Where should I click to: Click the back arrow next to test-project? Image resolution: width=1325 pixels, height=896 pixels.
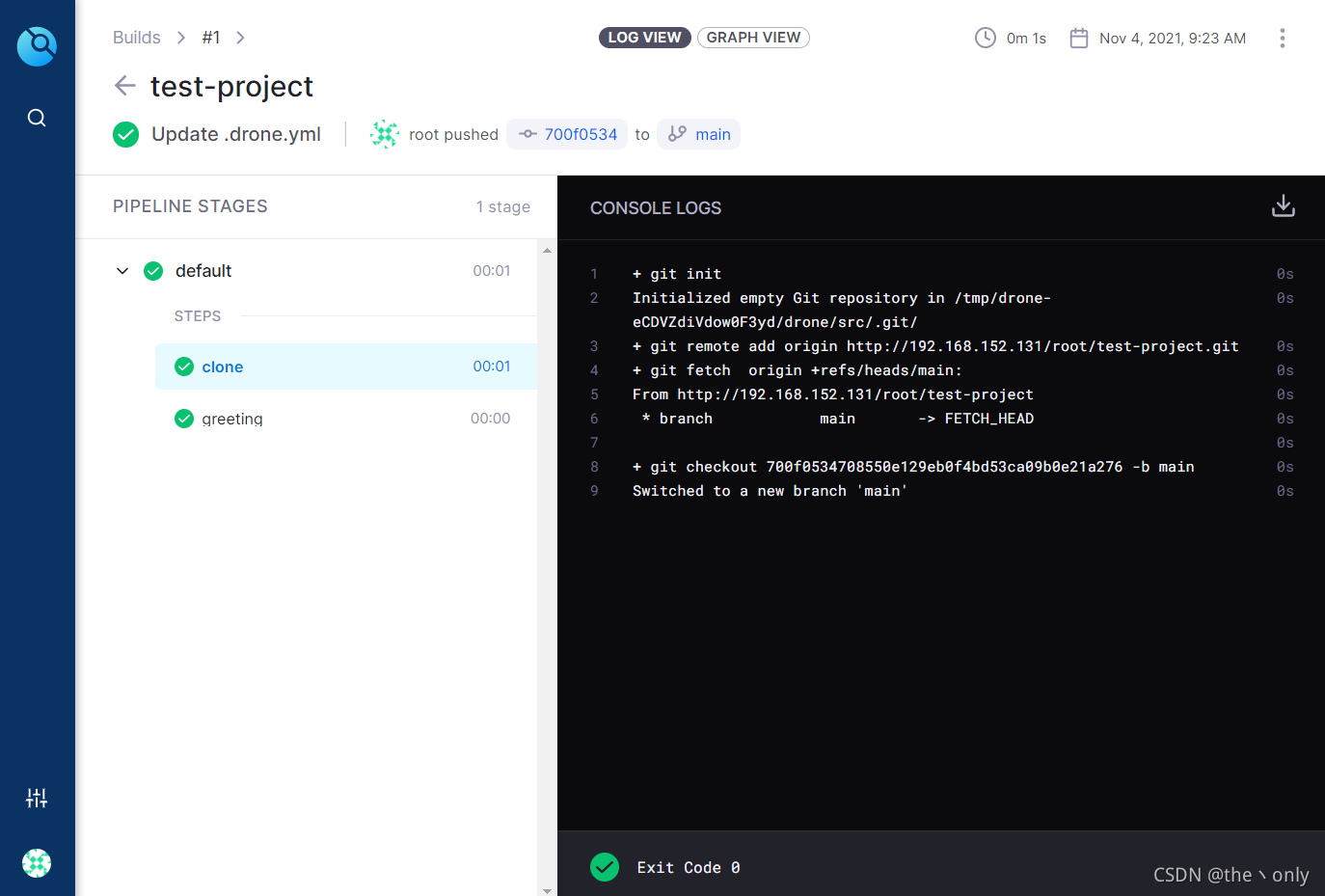coord(124,86)
